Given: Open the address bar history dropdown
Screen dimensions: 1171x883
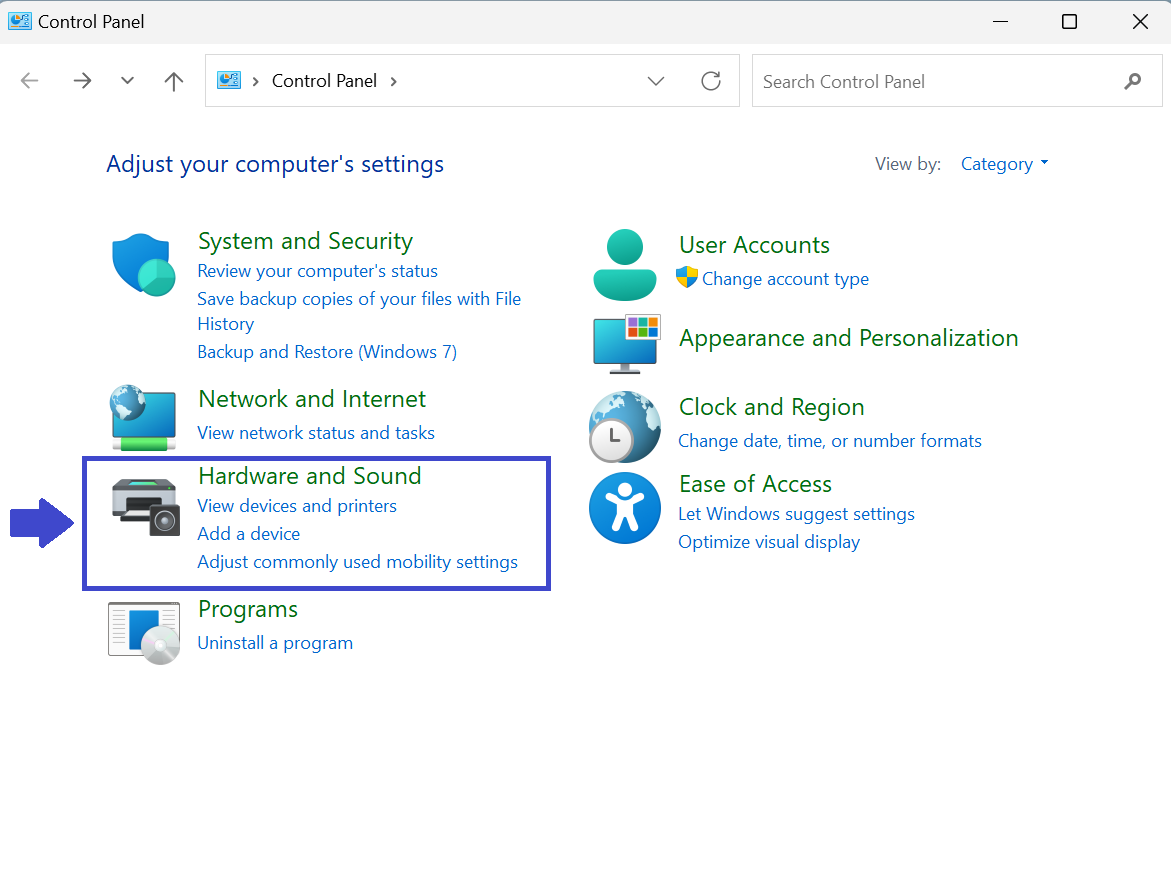Looking at the screenshot, I should (x=656, y=81).
